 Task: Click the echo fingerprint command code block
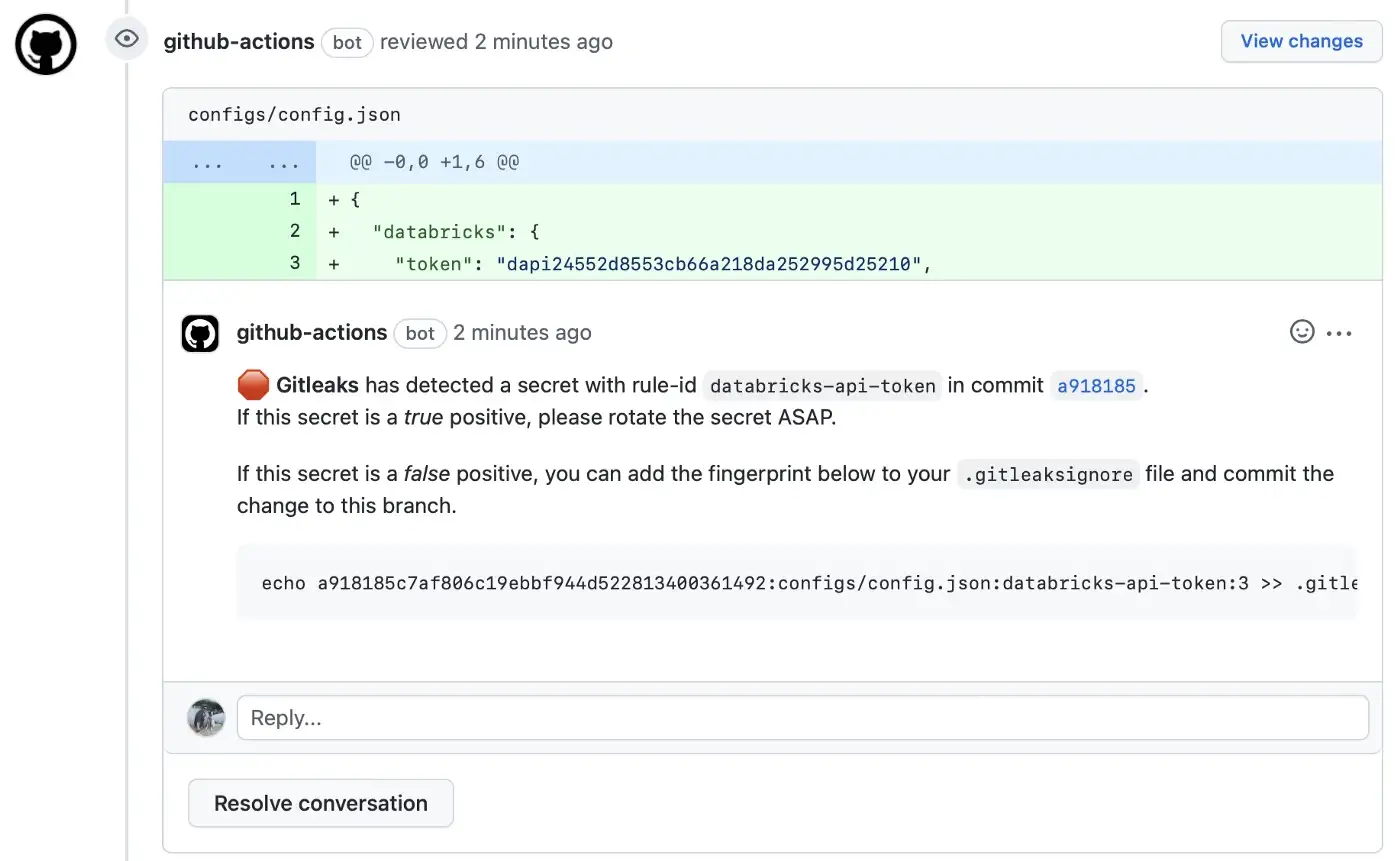pyautogui.click(x=797, y=582)
